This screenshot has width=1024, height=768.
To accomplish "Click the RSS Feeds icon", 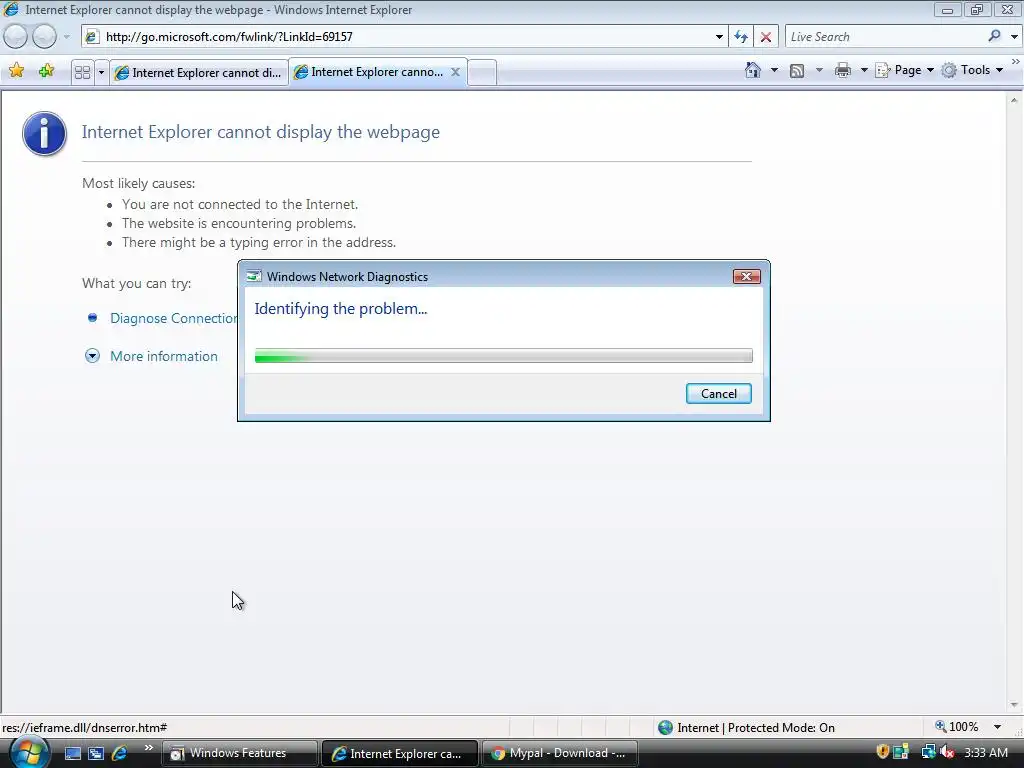I will 797,71.
